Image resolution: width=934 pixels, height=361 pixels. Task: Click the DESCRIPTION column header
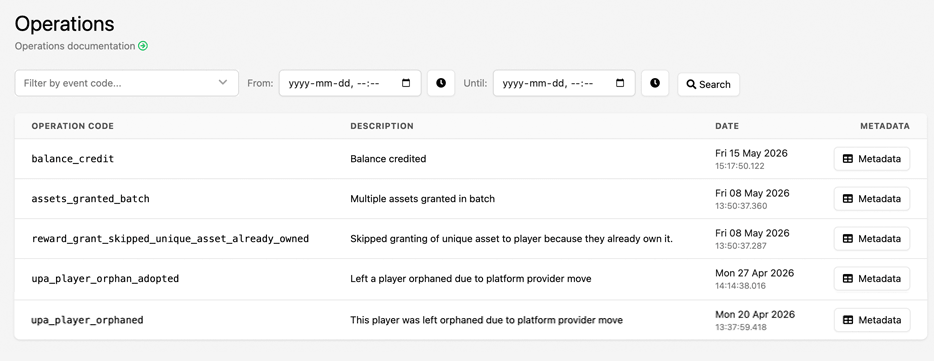pyautogui.click(x=382, y=126)
